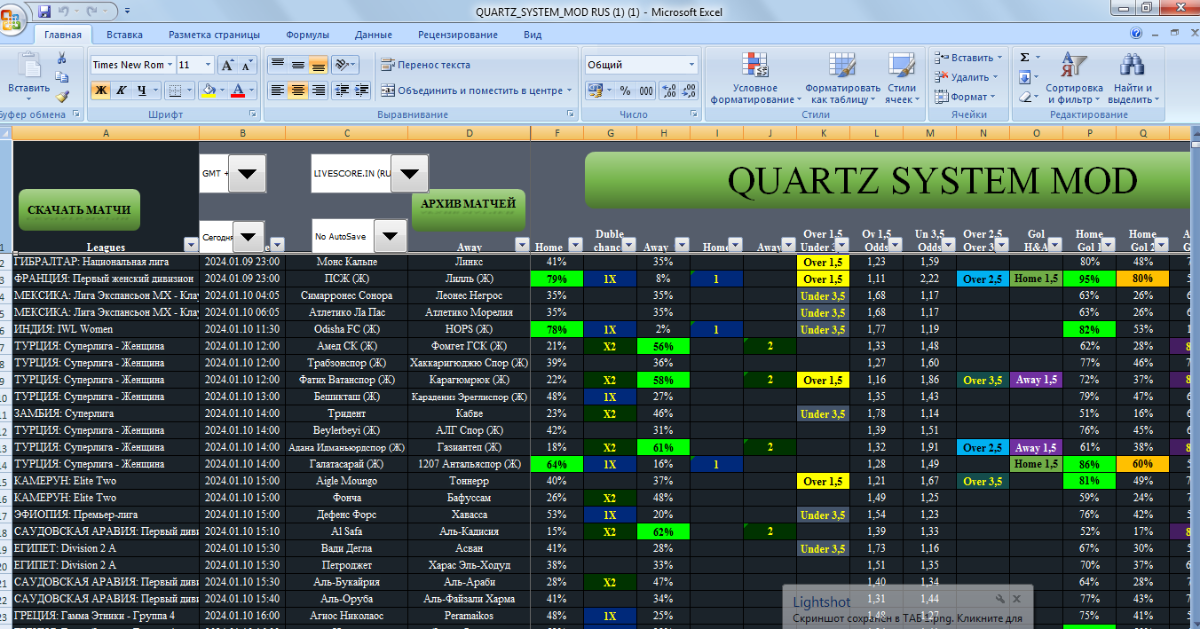Click the Percent Style button
Screen dimensions: 1200x629
pos(625,90)
